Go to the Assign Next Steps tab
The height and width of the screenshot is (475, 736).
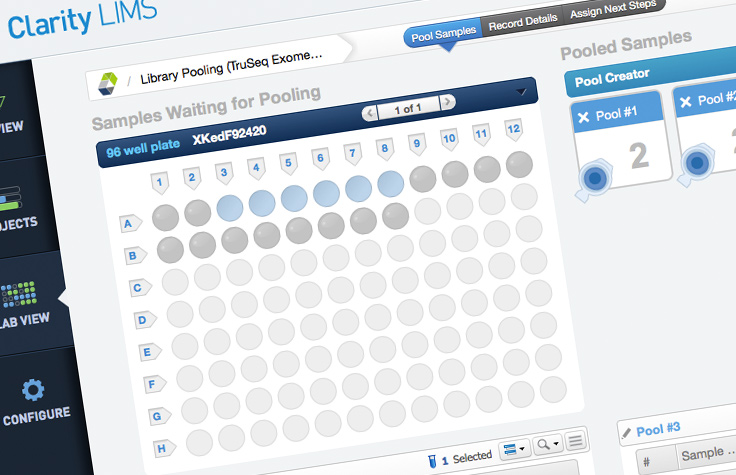[614, 14]
